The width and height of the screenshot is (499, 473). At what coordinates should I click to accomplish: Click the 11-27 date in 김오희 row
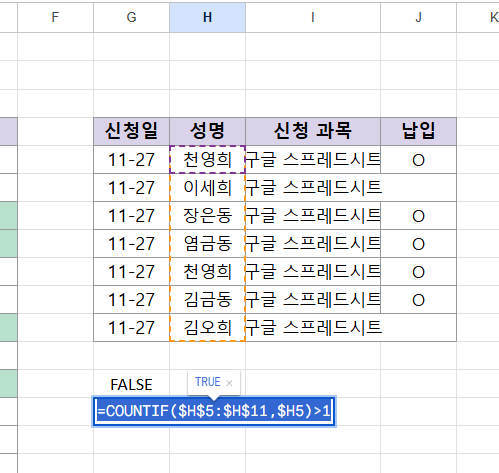(x=132, y=328)
